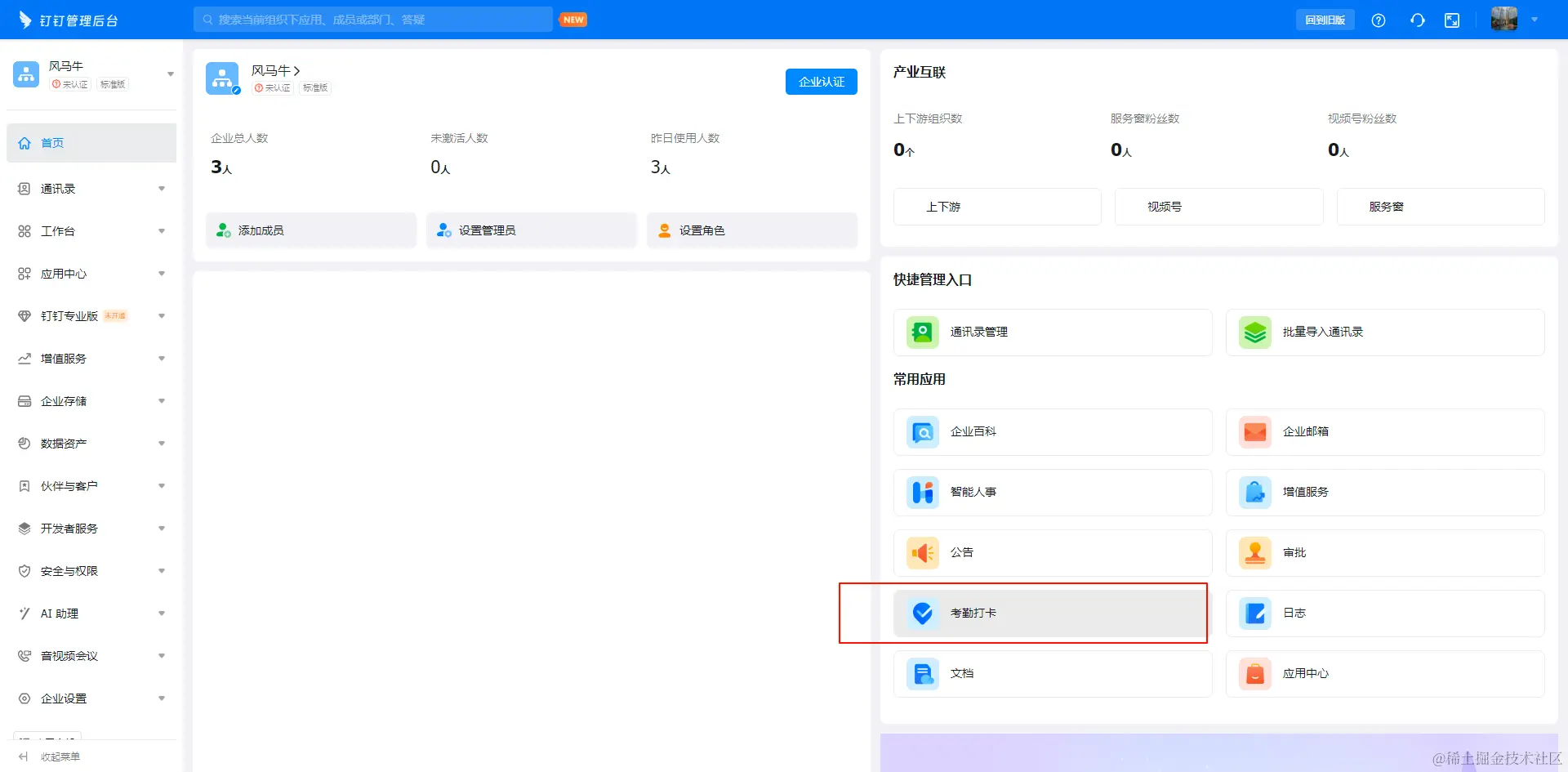Click the 设置角色 button
Viewport: 1568px width, 772px height.
point(752,230)
